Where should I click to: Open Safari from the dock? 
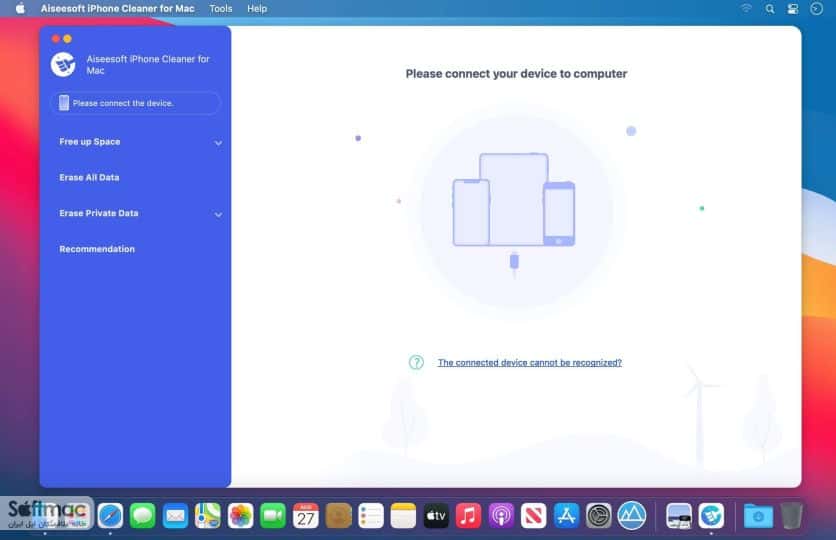click(x=110, y=515)
